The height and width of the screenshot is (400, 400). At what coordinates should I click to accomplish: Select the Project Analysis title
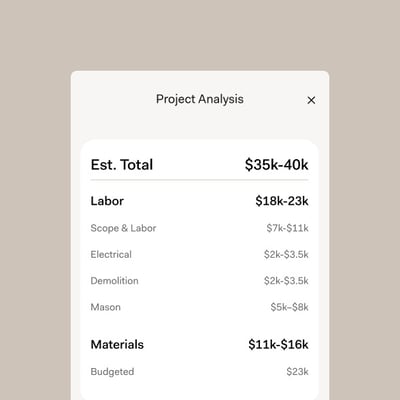tap(200, 99)
